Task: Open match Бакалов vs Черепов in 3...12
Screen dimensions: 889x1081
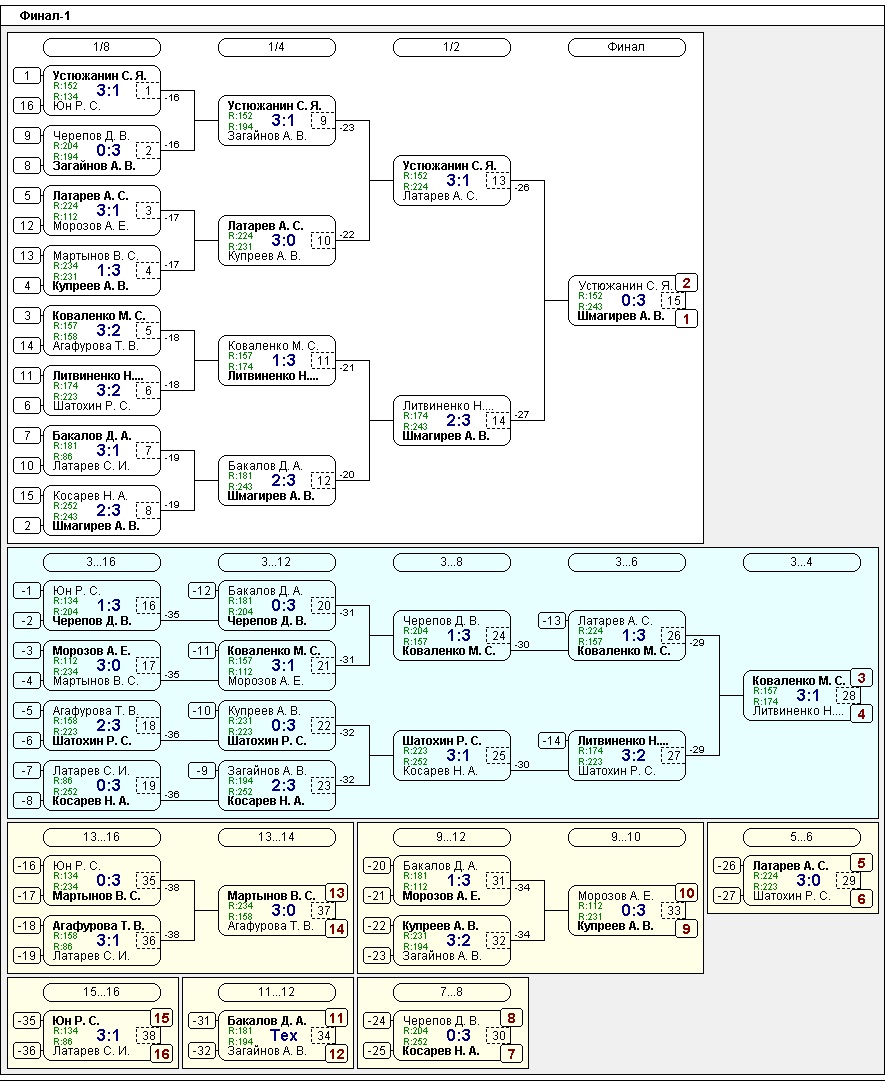Action: pyautogui.click(x=277, y=605)
